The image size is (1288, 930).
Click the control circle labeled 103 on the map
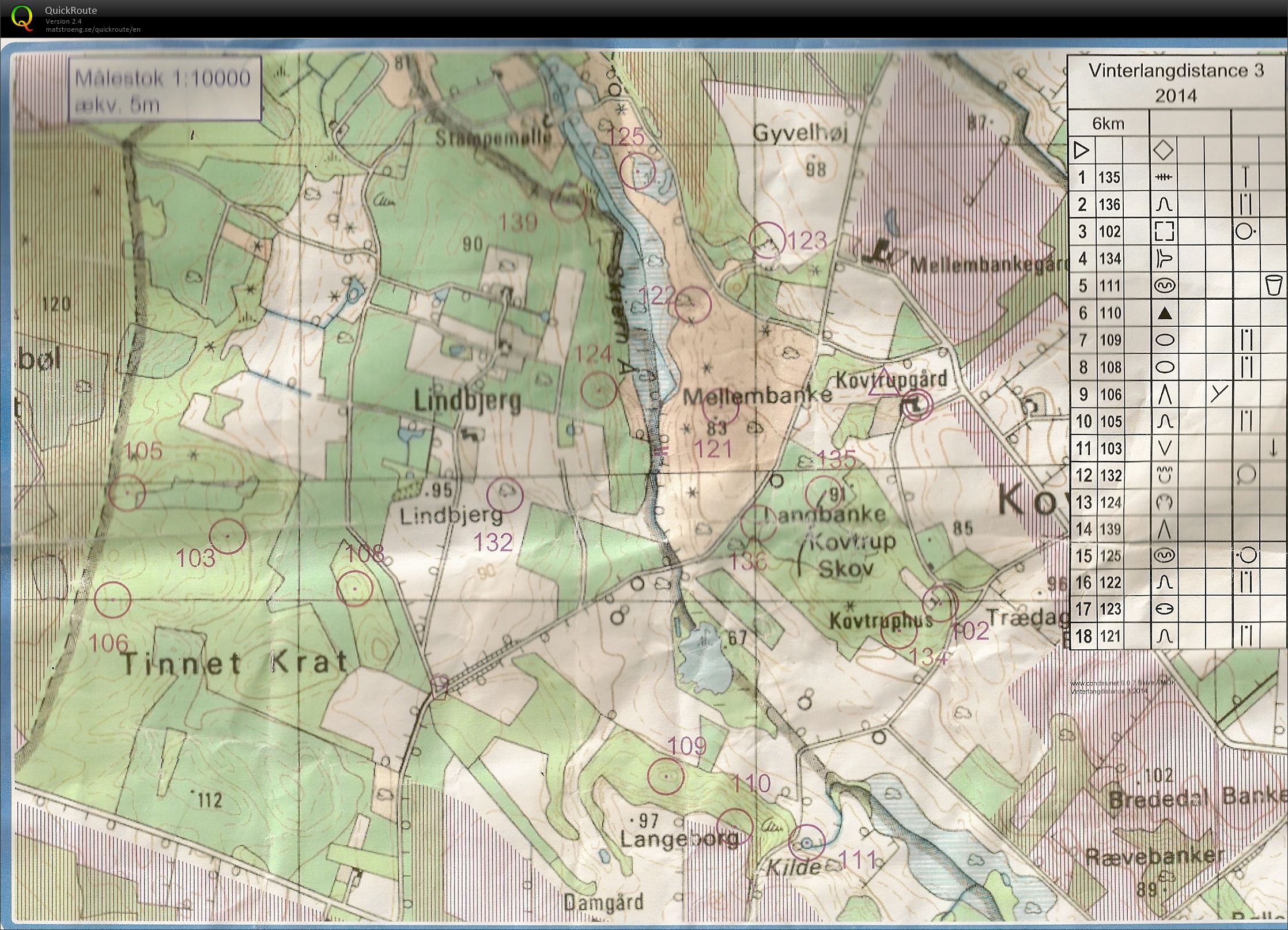228,536
